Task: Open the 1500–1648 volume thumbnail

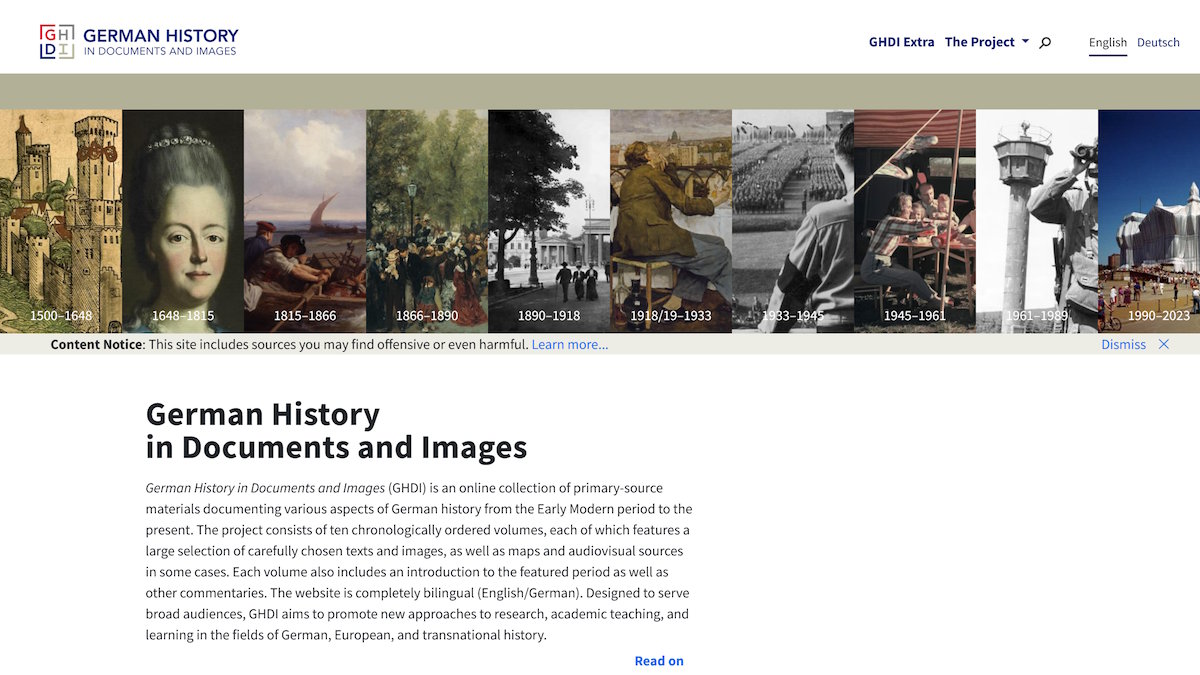Action: point(61,221)
